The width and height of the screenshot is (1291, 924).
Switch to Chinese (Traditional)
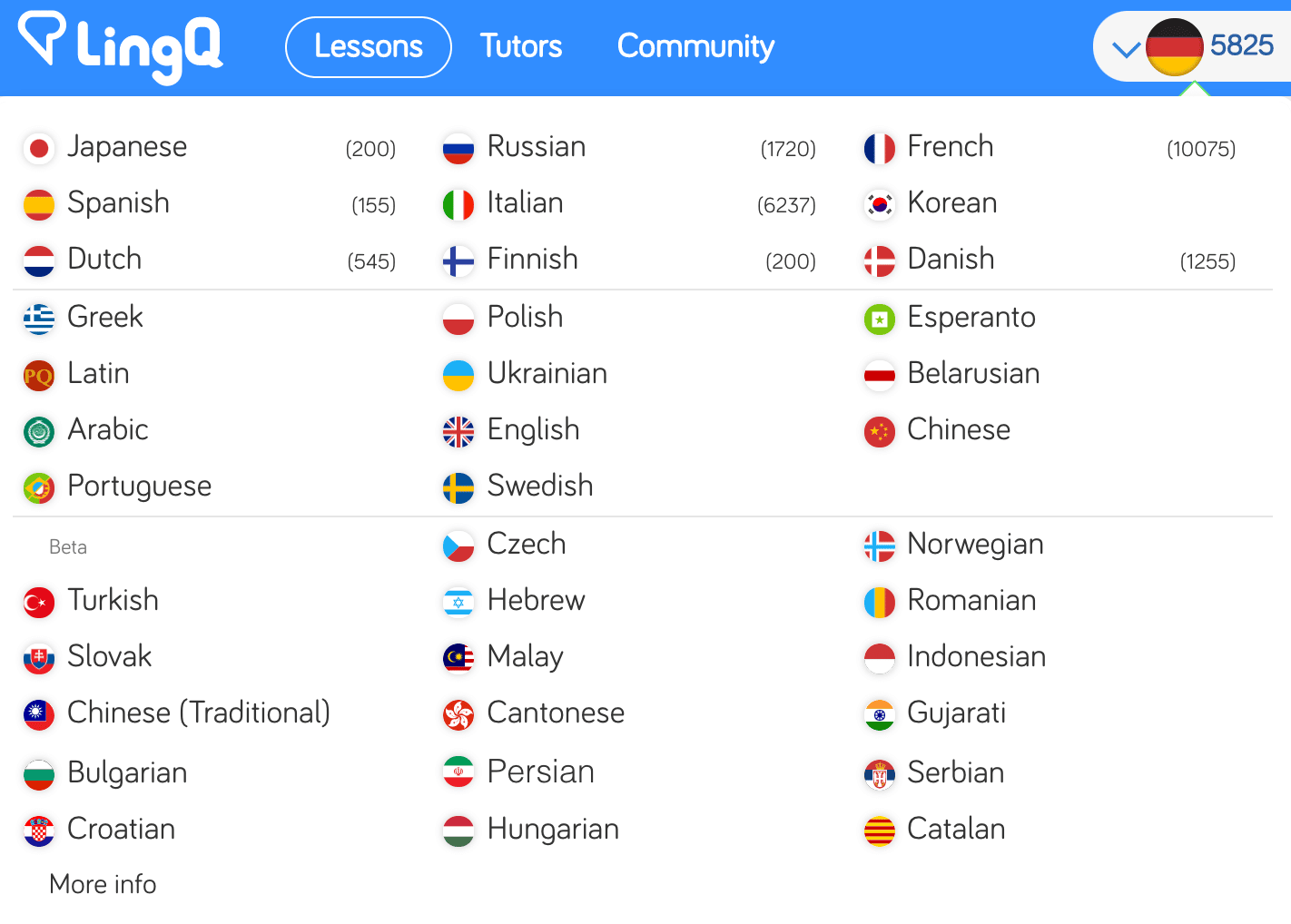point(198,713)
